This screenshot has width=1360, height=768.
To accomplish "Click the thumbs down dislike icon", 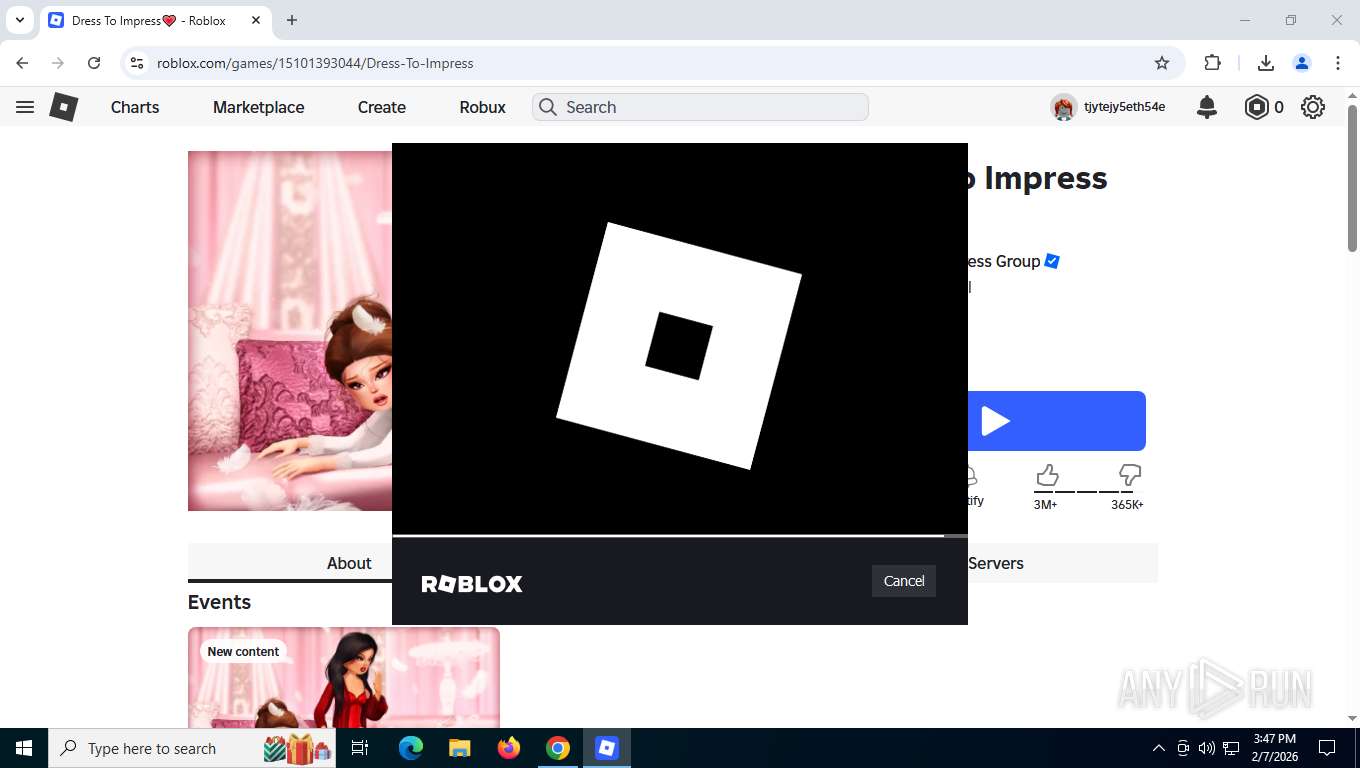I will point(1129,475).
